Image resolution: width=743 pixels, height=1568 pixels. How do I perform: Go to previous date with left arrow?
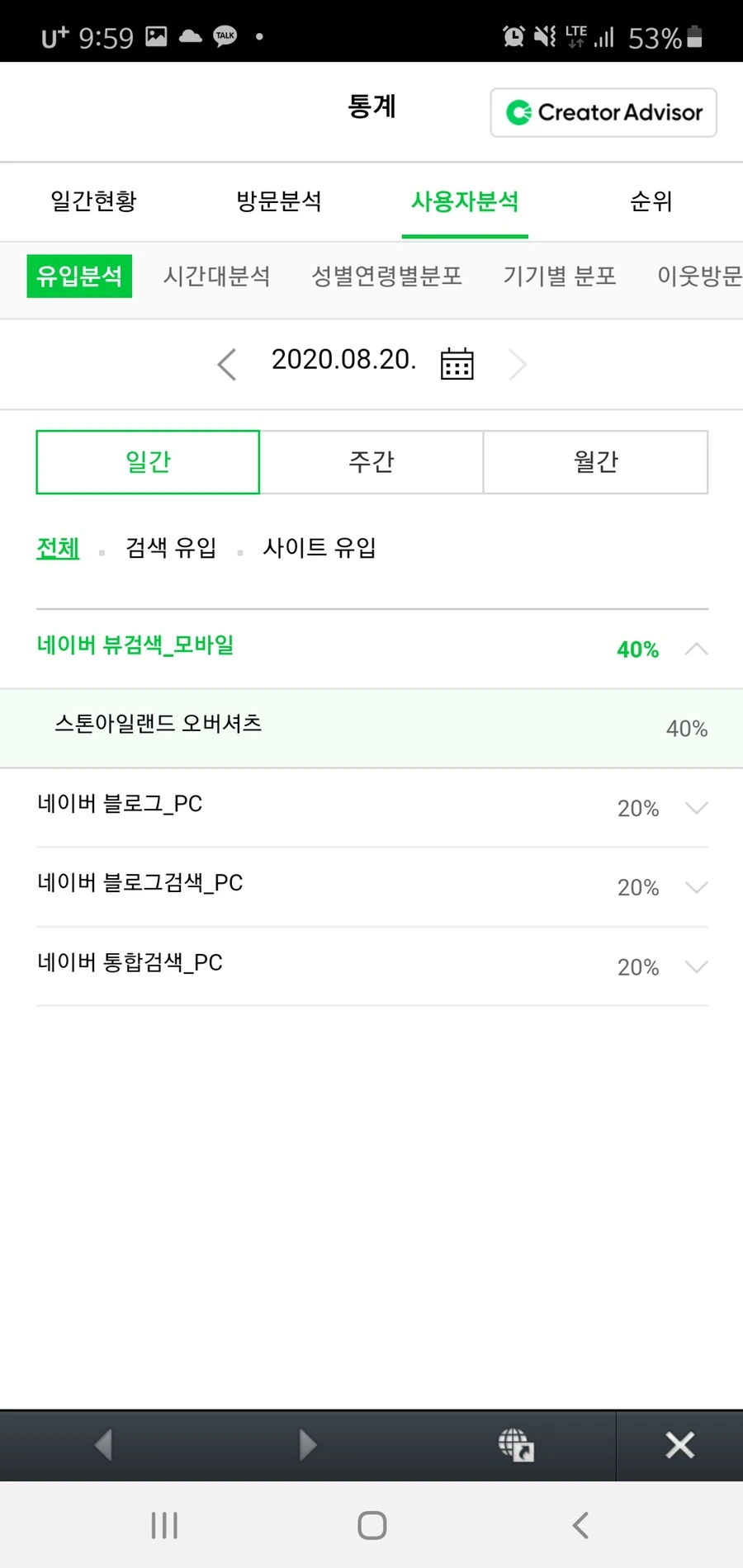pyautogui.click(x=227, y=364)
